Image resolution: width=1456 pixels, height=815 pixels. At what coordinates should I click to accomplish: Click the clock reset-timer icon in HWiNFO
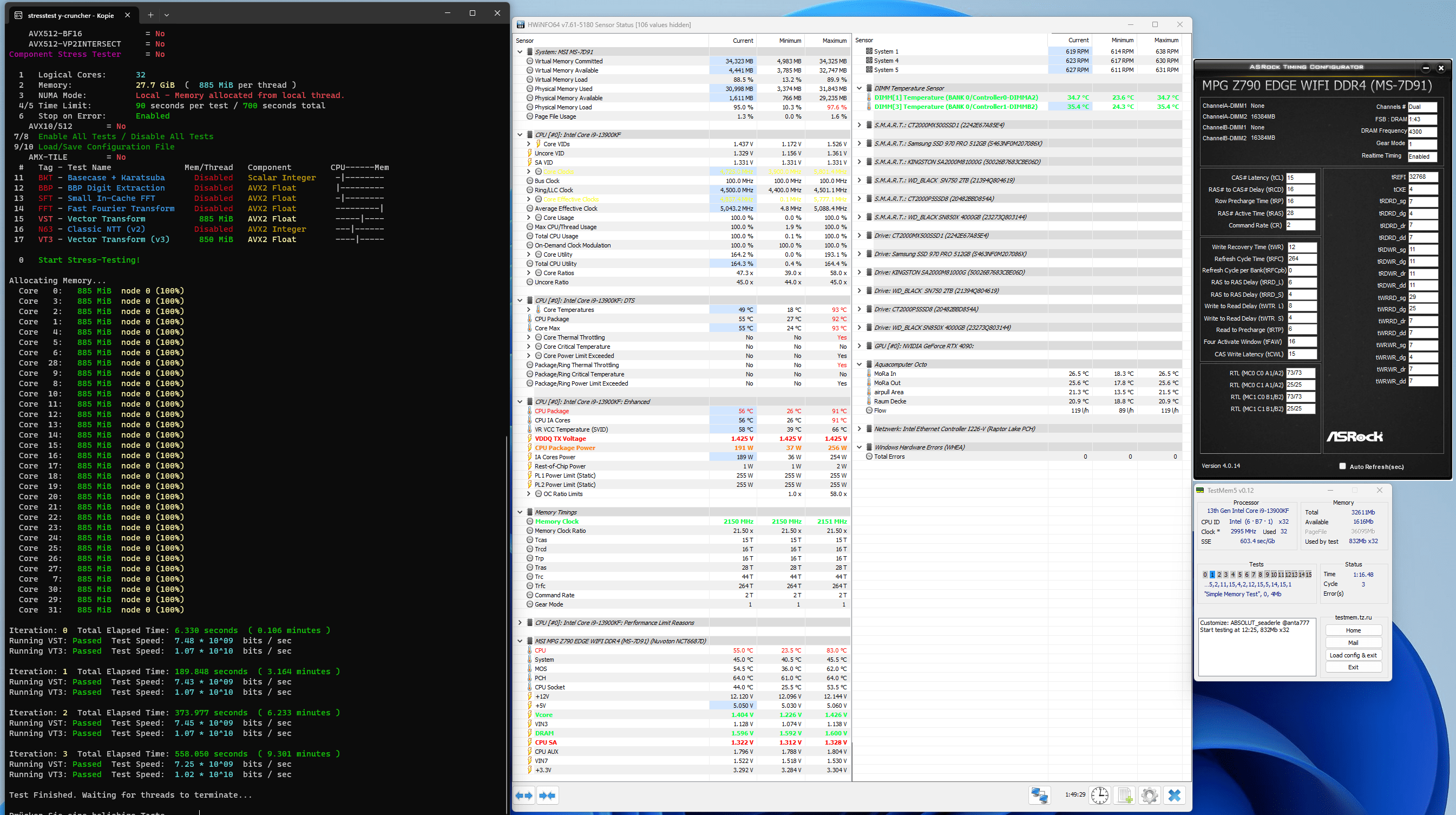tap(1099, 795)
